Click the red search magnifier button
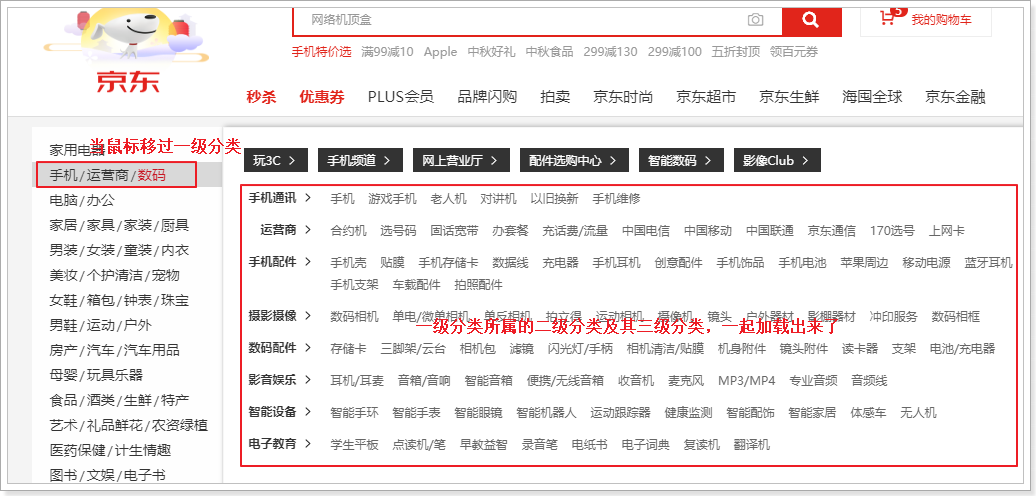Screen dimensions: 1036x496 click(811, 20)
